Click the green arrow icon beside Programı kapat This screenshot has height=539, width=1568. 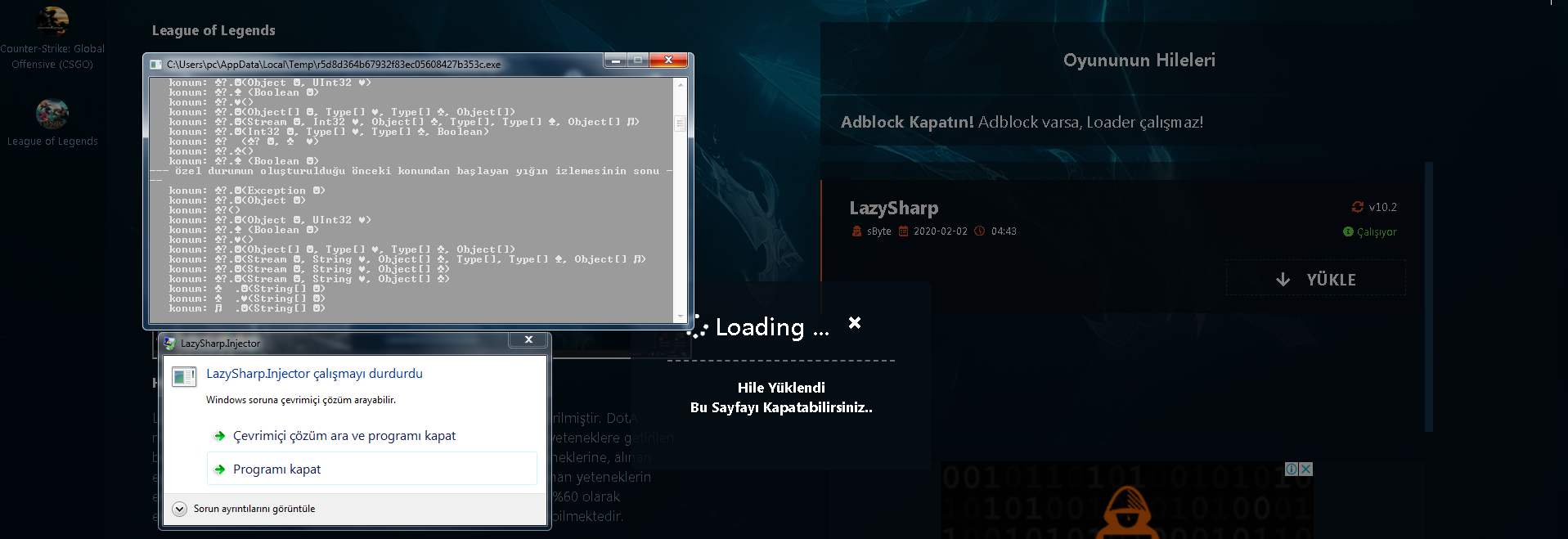219,469
